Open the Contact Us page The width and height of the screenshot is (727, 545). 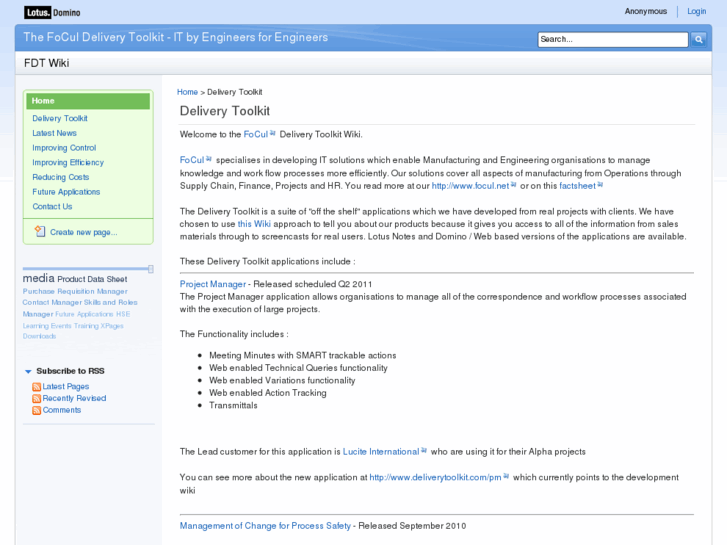52,207
